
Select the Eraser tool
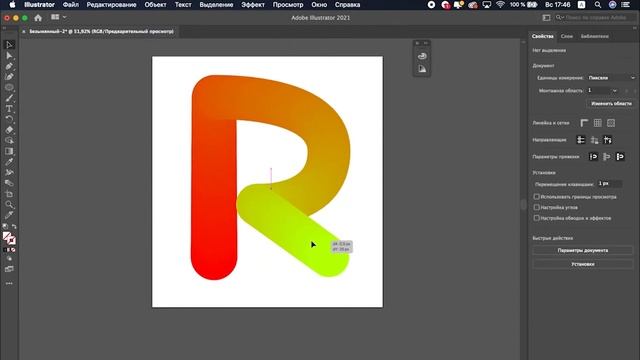(x=9, y=130)
